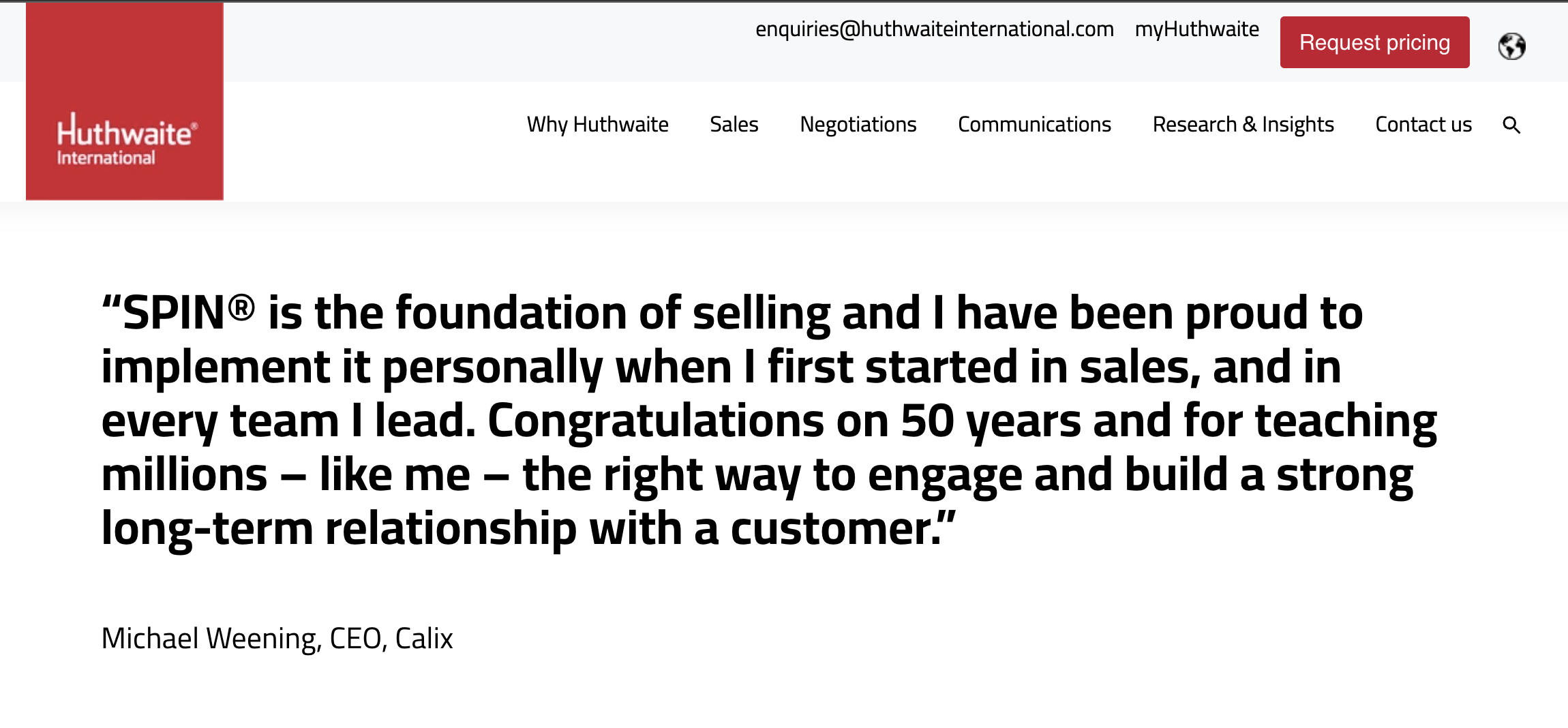Viewport: 1568px width, 728px height.
Task: Go to the Contact us page
Action: 1423,125
